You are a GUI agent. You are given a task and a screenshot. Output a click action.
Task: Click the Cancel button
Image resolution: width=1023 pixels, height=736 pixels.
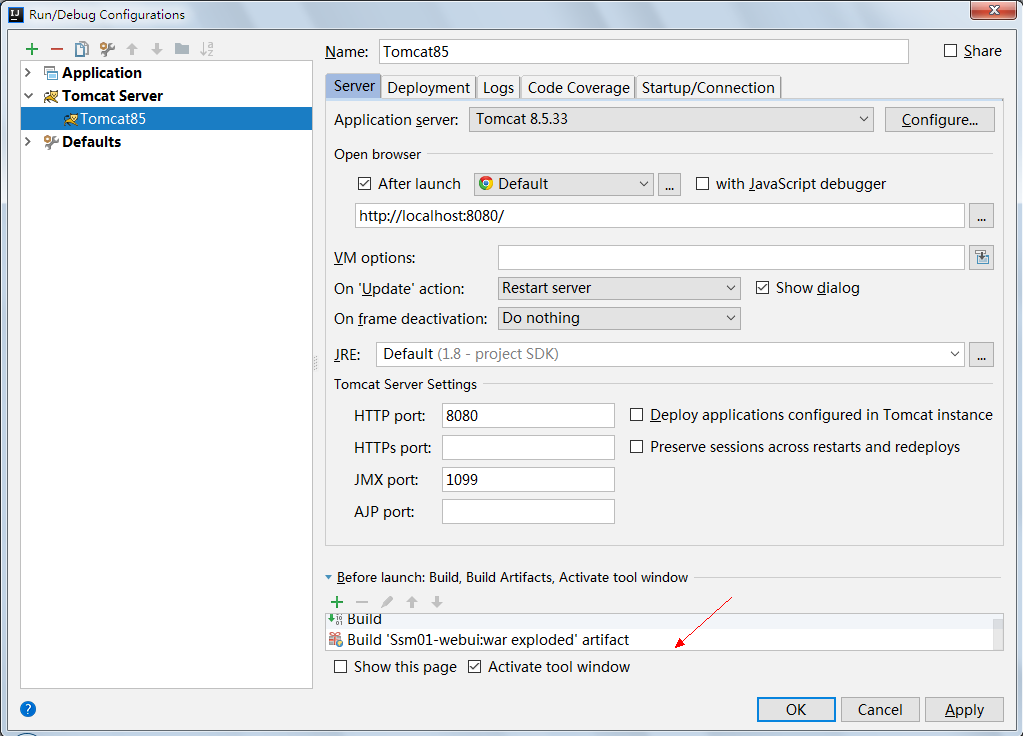(880, 709)
